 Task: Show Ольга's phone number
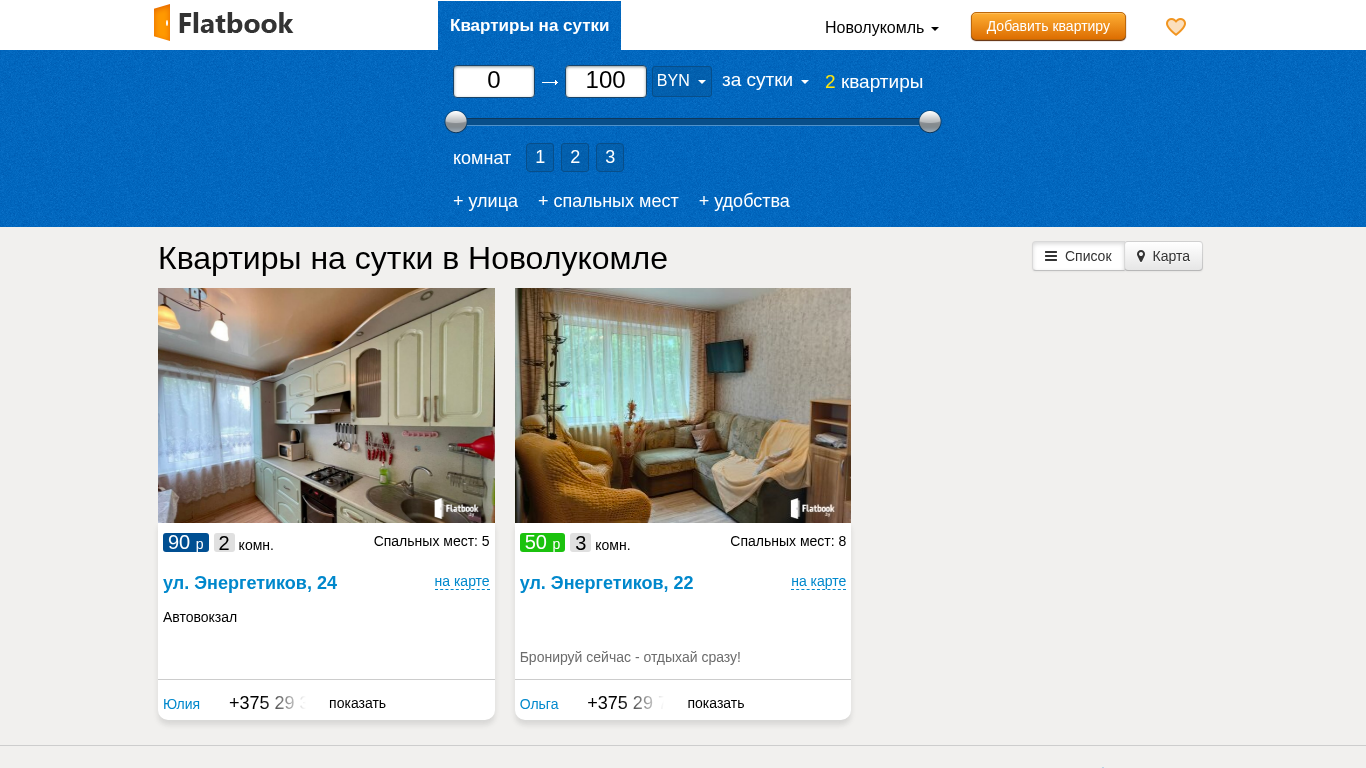[715, 703]
